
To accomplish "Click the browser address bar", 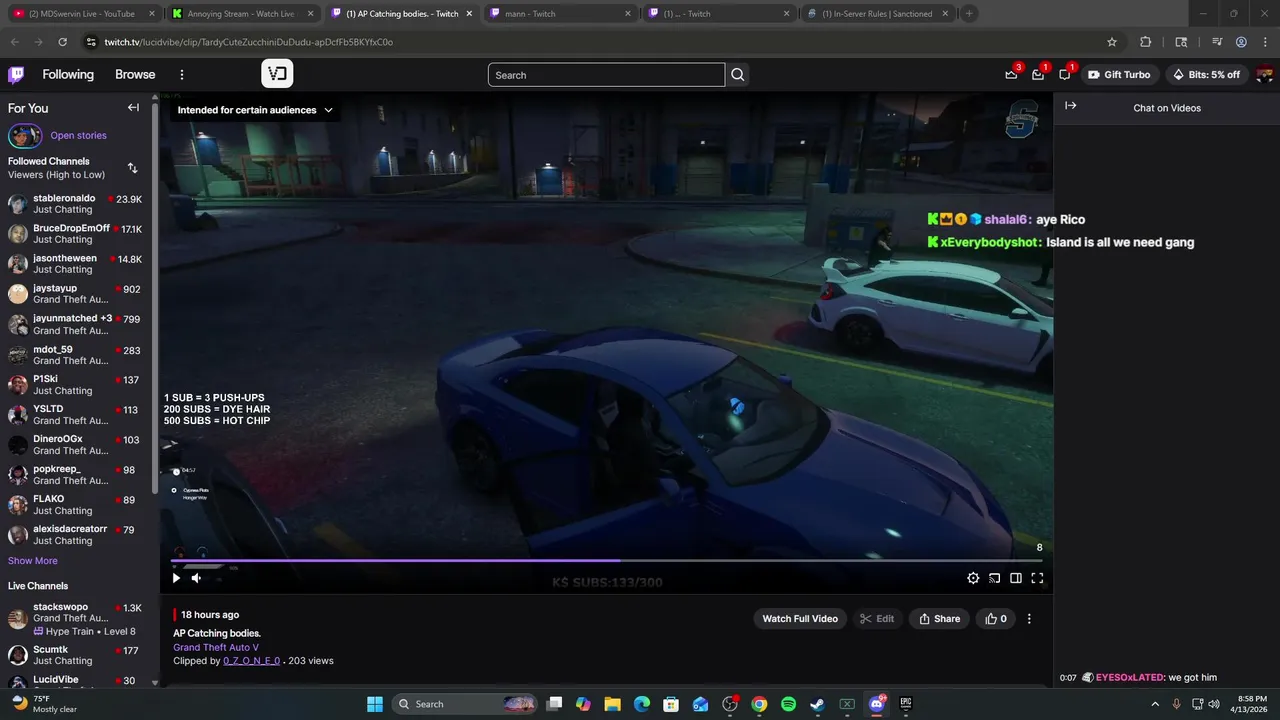I will point(595,42).
